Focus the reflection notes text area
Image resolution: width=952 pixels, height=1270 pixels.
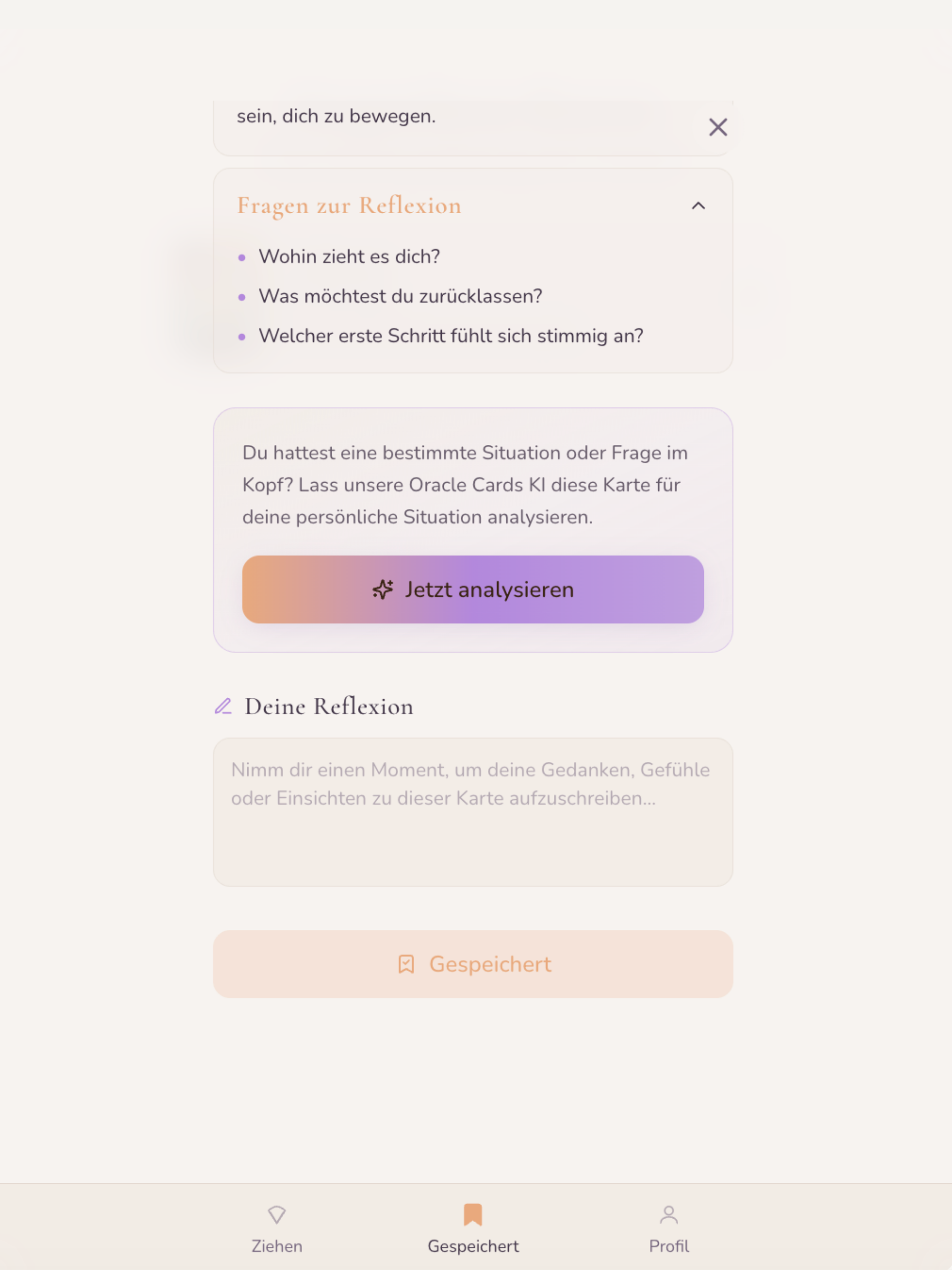[x=473, y=812]
